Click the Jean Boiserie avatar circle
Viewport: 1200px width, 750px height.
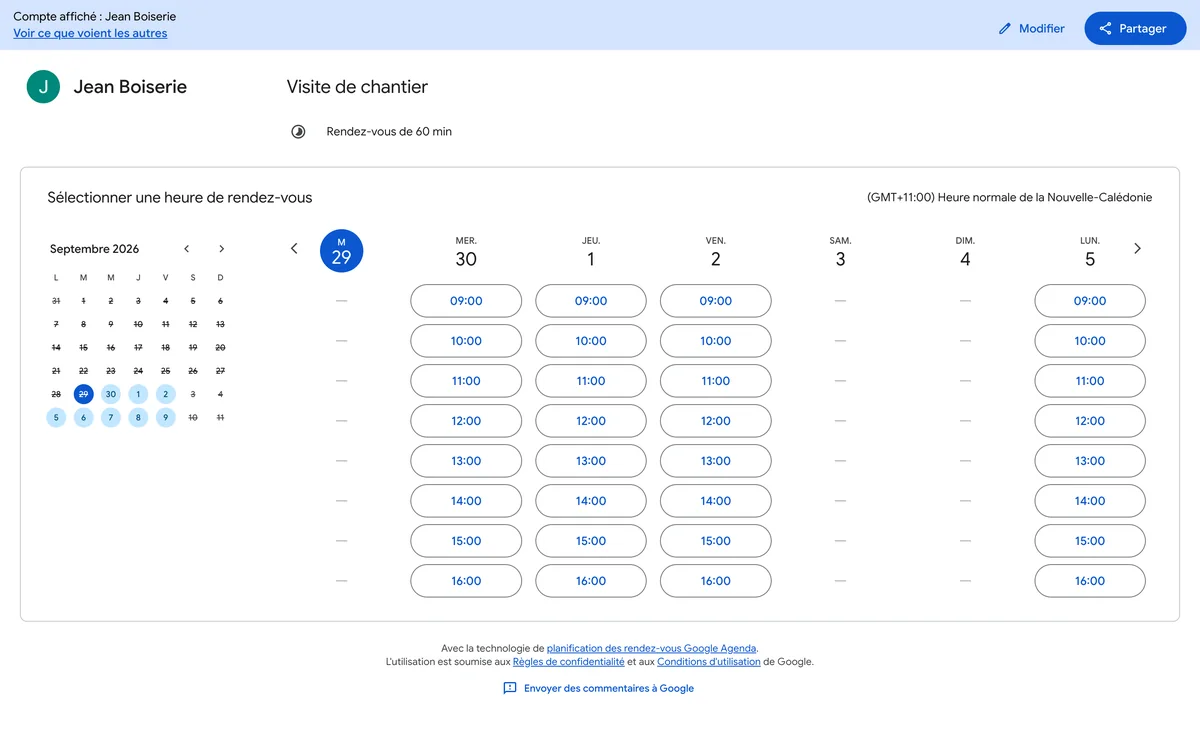click(43, 87)
